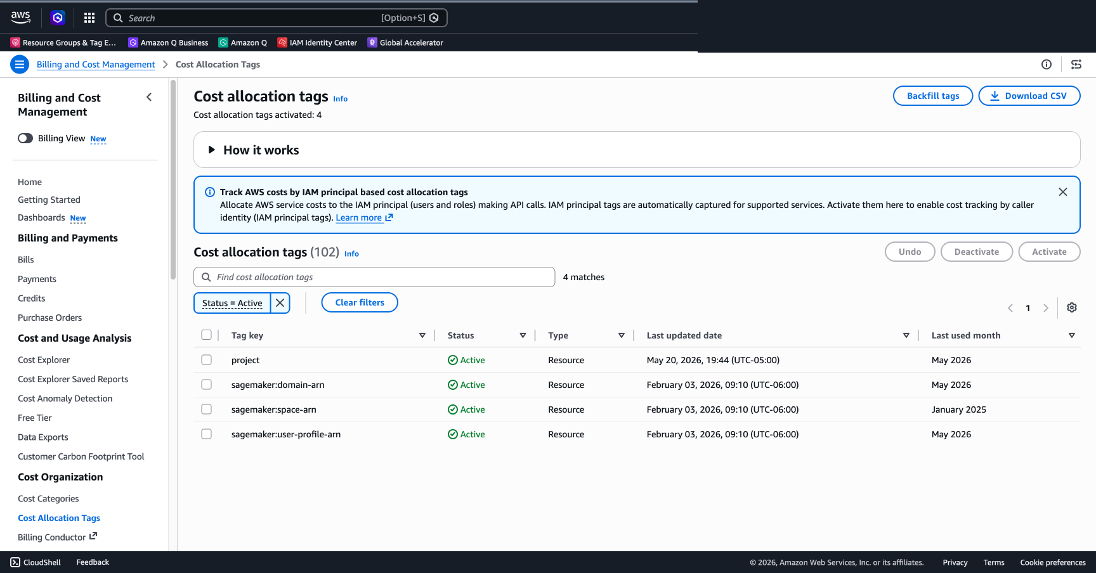Viewport: 1096px width, 573px height.
Task: Click the January 2025 last used cell
Action: (958, 409)
